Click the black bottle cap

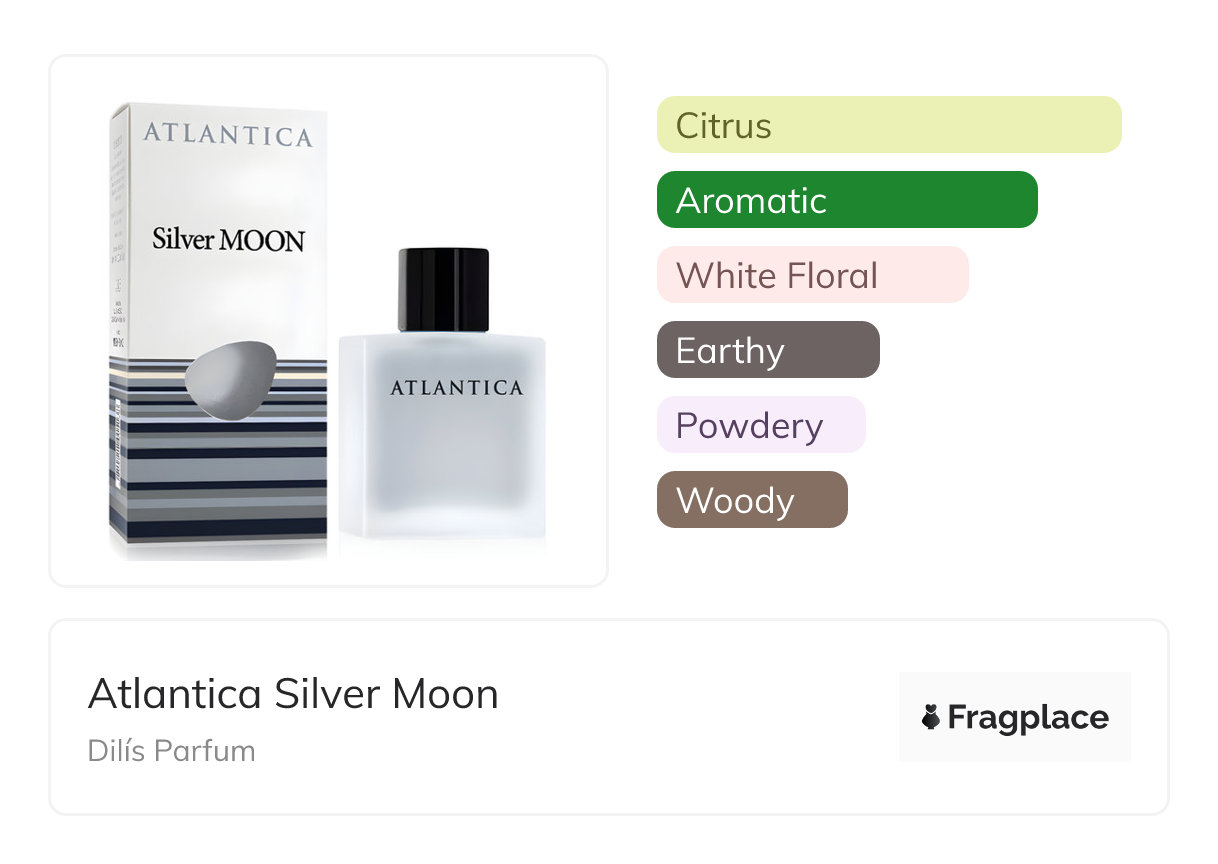[x=443, y=289]
